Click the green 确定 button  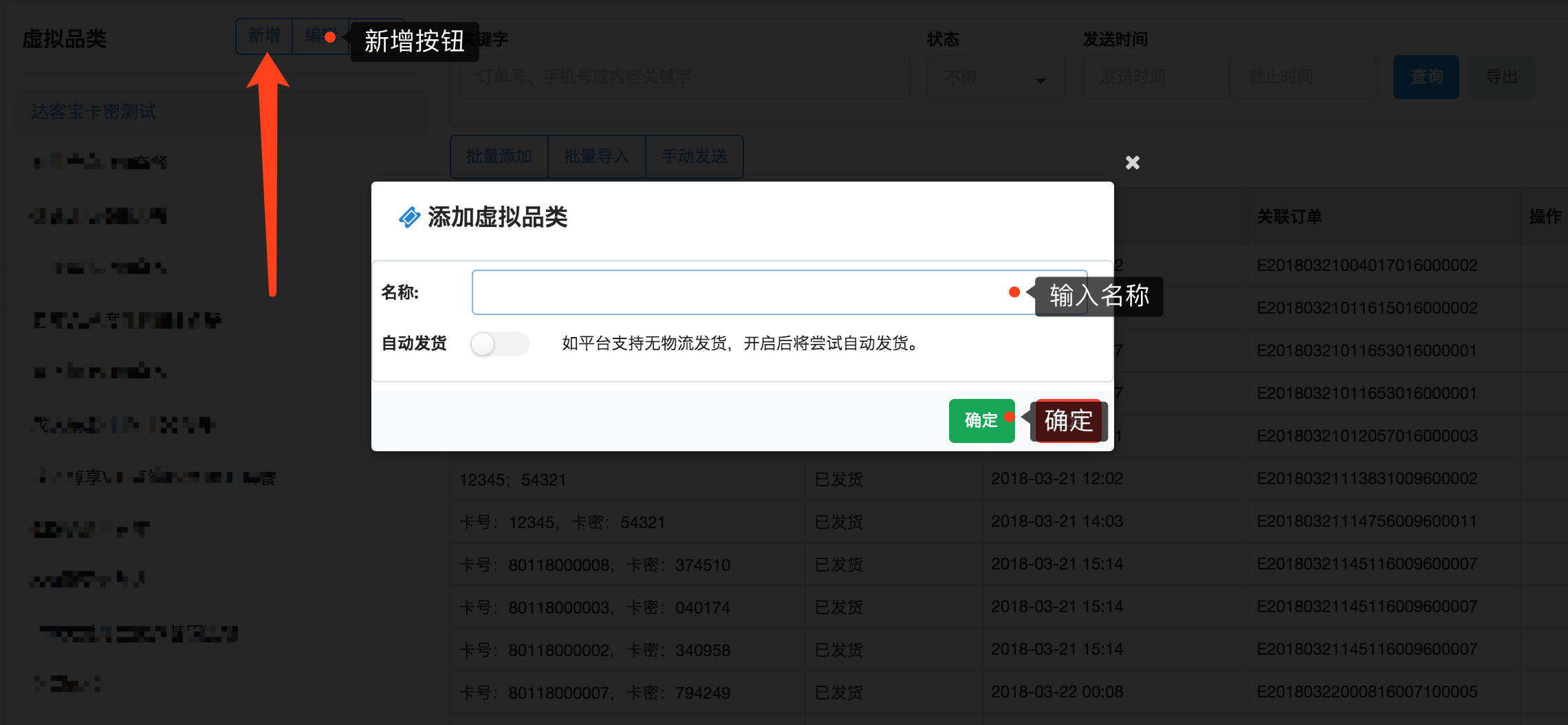(981, 420)
